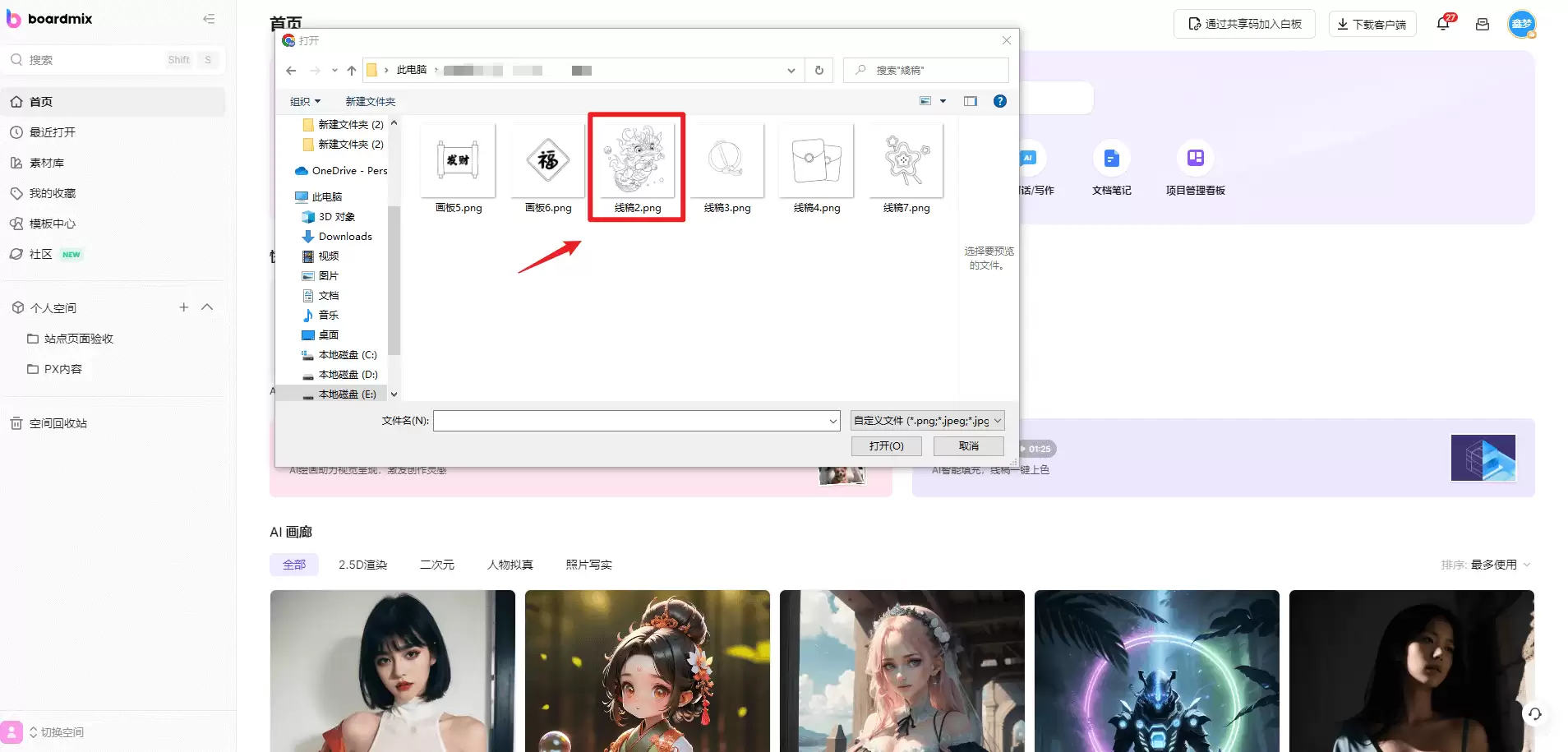Screen dimensions: 1568x752
Task: Click the help question mark icon
Action: click(1000, 101)
